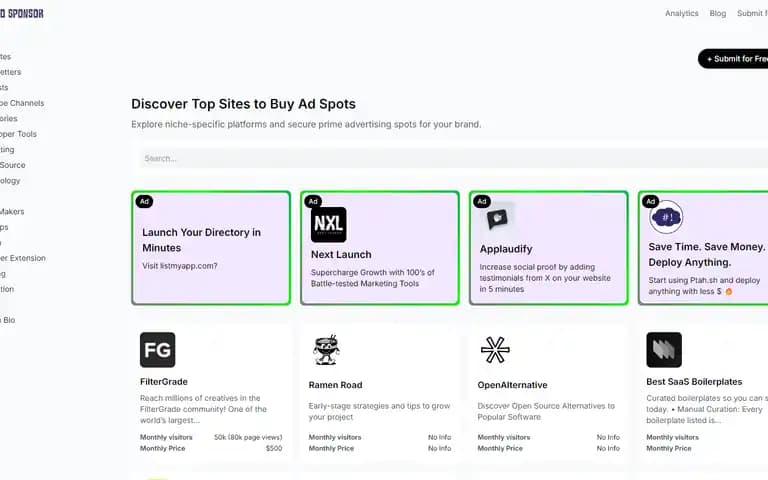
Task: Open the Ramen Road listing title
Action: (336, 385)
